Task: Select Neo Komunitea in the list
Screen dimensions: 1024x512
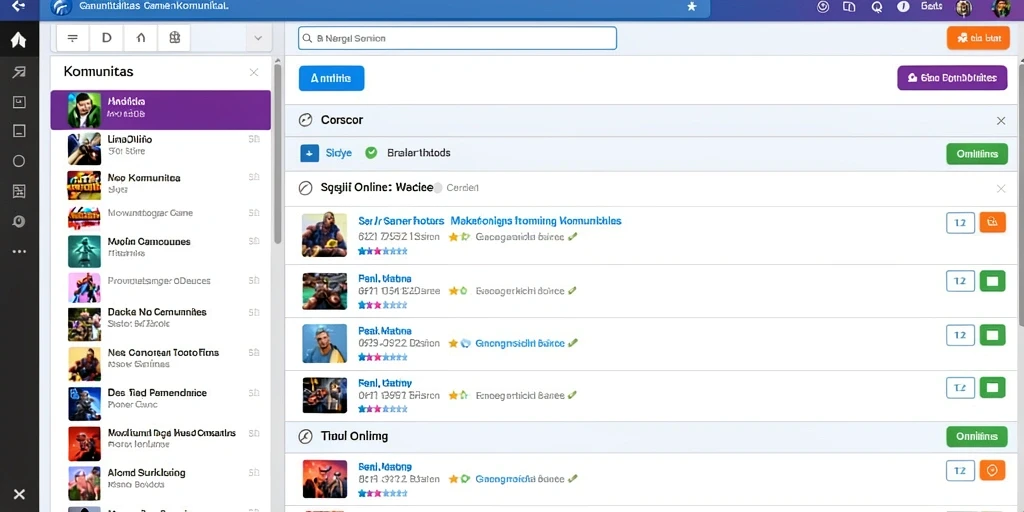Action: pos(161,185)
